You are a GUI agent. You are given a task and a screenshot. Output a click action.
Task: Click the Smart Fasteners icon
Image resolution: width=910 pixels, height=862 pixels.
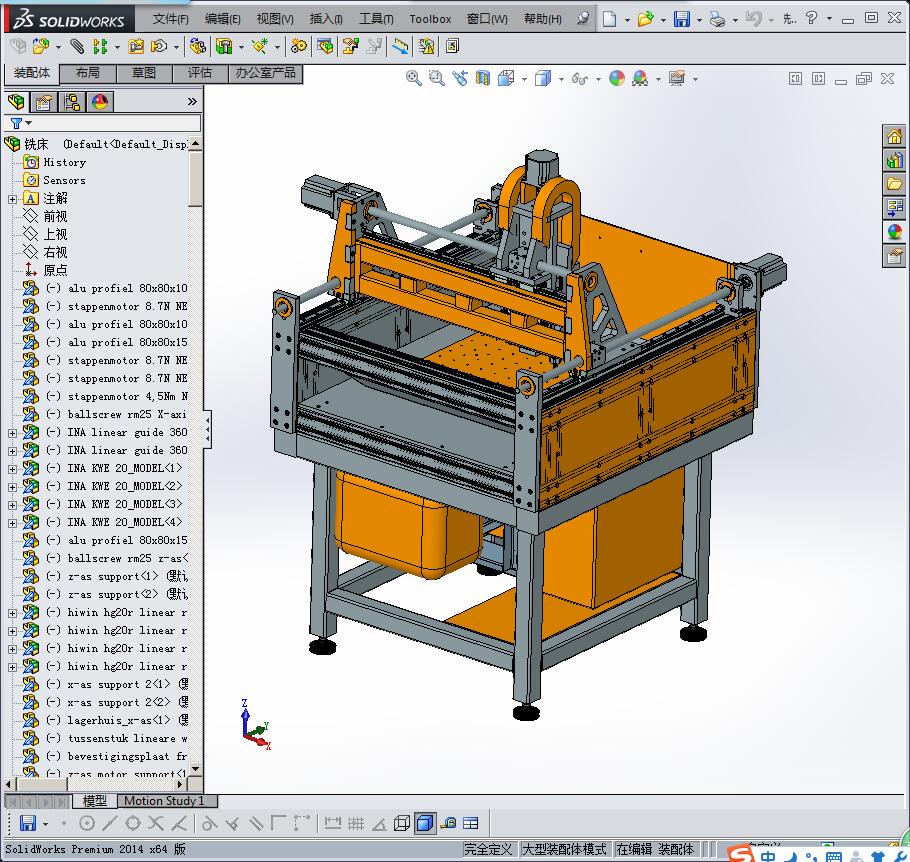136,46
